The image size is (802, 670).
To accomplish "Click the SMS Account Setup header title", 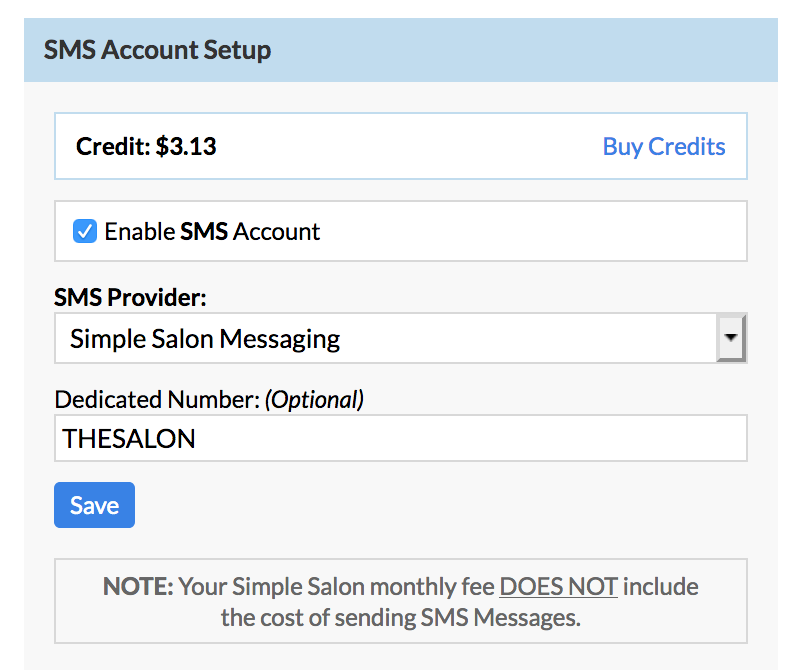I will [x=157, y=50].
